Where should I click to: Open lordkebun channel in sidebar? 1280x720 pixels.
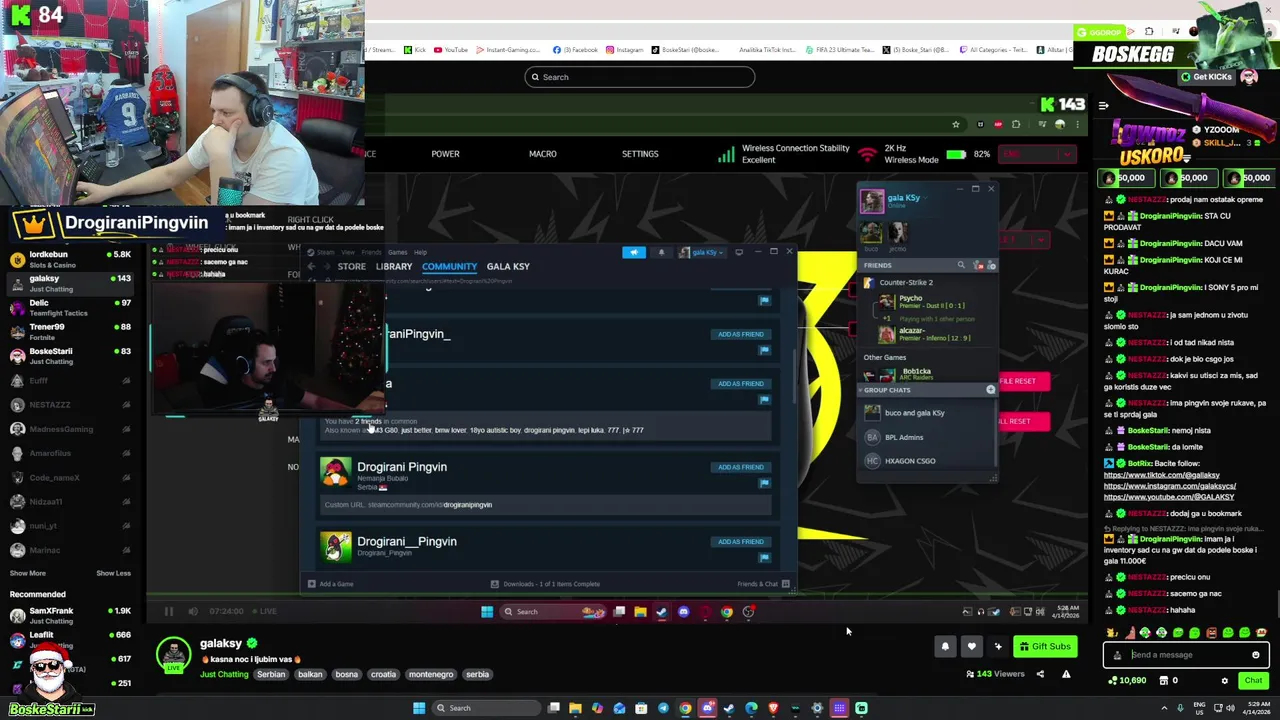70,259
